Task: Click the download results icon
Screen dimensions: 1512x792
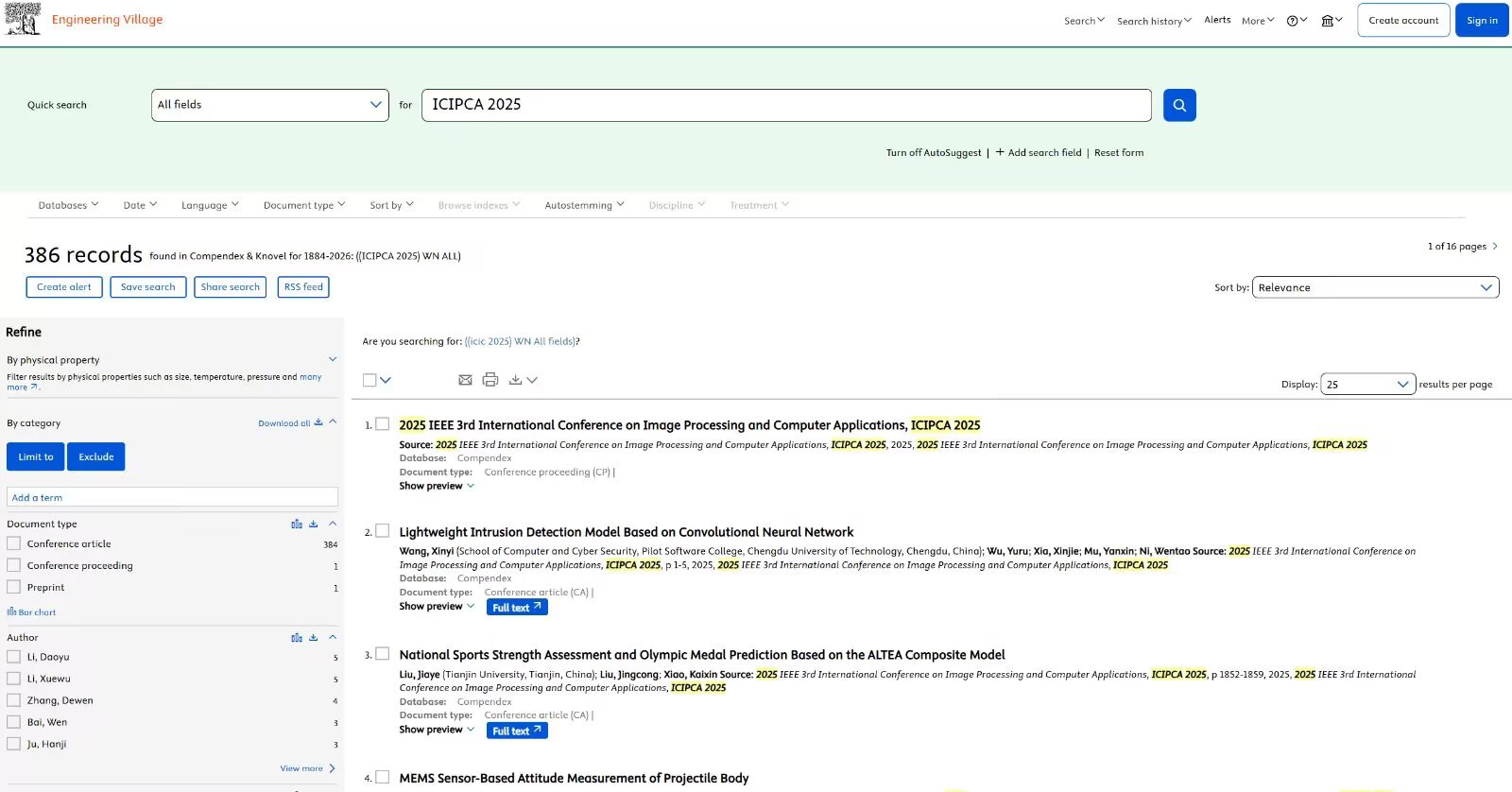Action: (516, 380)
